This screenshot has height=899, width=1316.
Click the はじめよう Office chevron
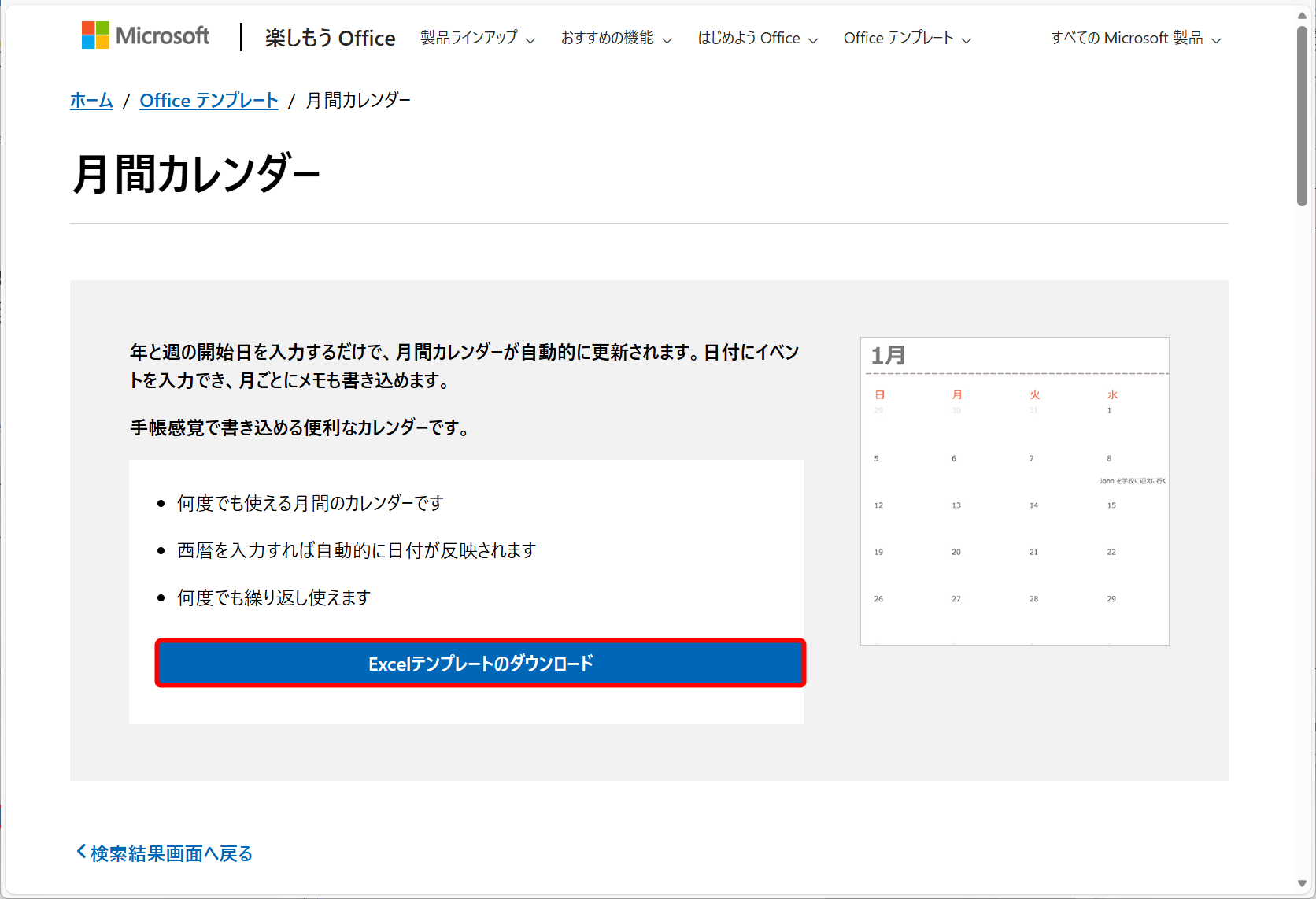[814, 39]
